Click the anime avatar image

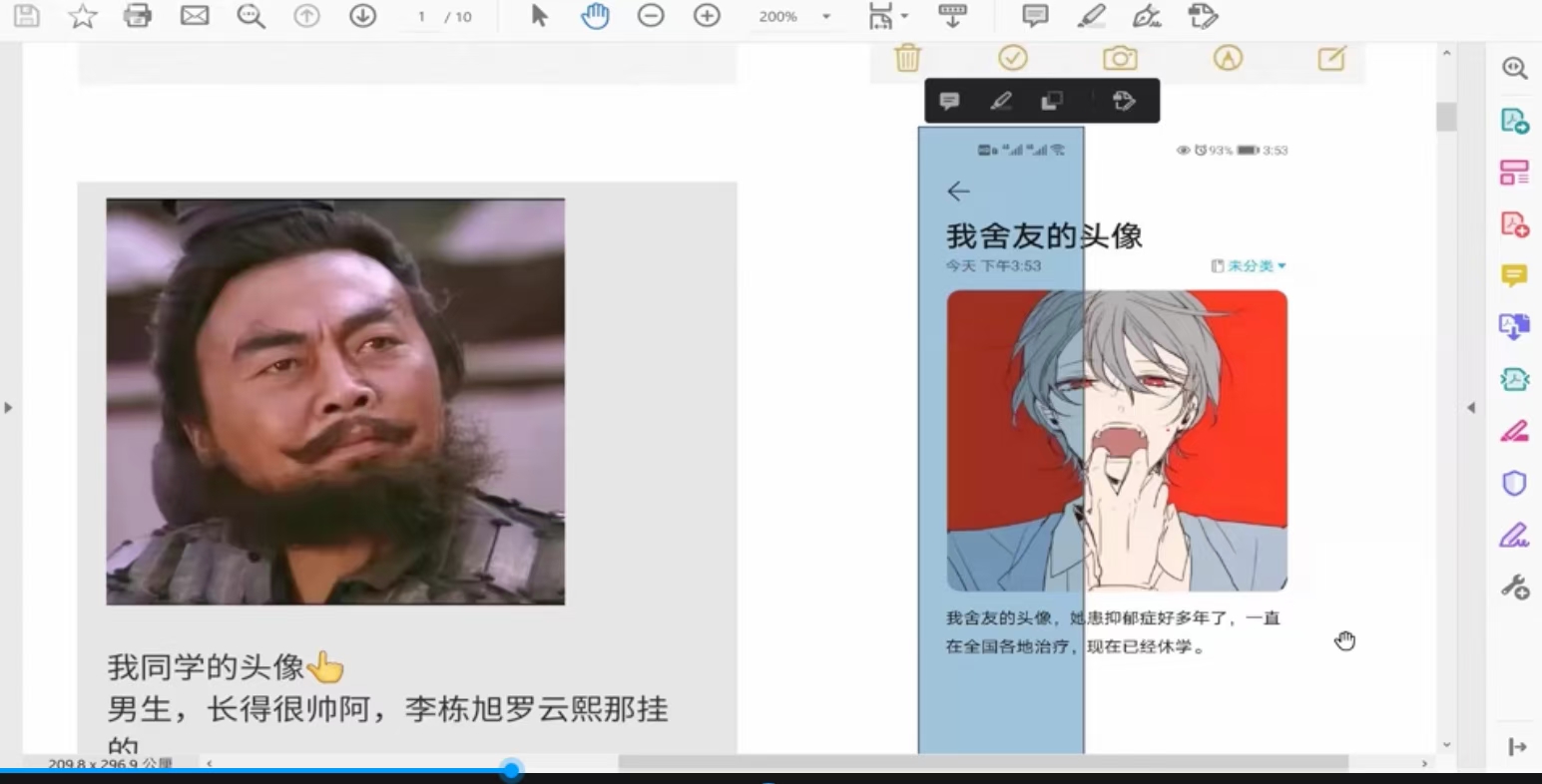coord(1117,441)
